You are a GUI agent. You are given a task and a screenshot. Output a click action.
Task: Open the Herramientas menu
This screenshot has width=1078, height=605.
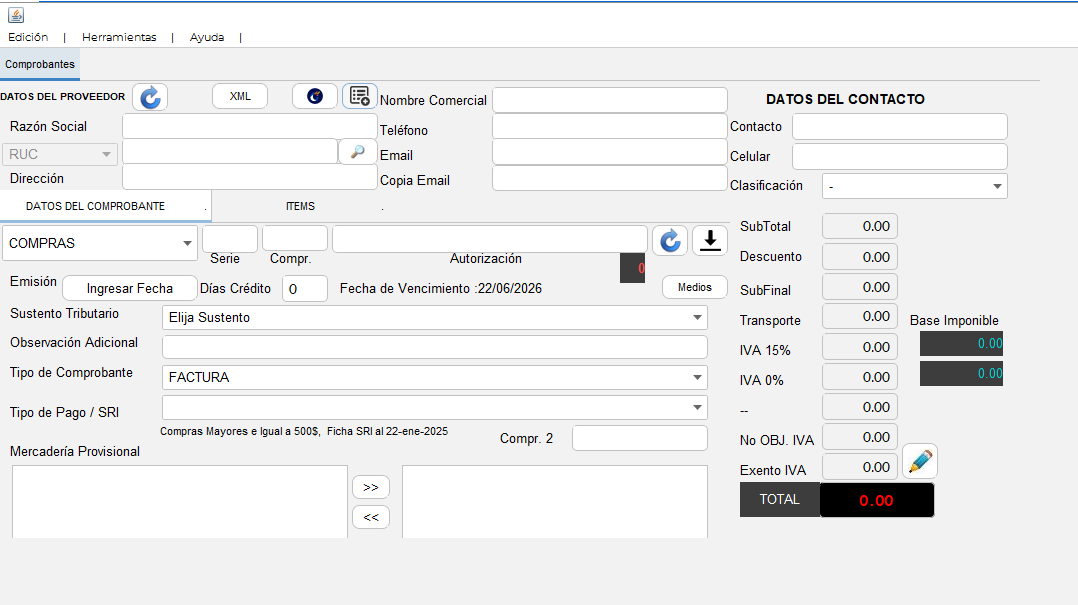click(119, 37)
